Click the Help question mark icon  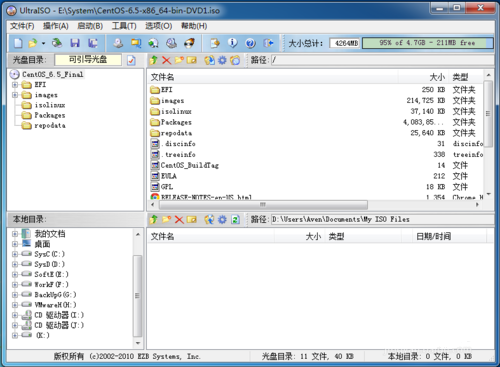[x=250, y=43]
